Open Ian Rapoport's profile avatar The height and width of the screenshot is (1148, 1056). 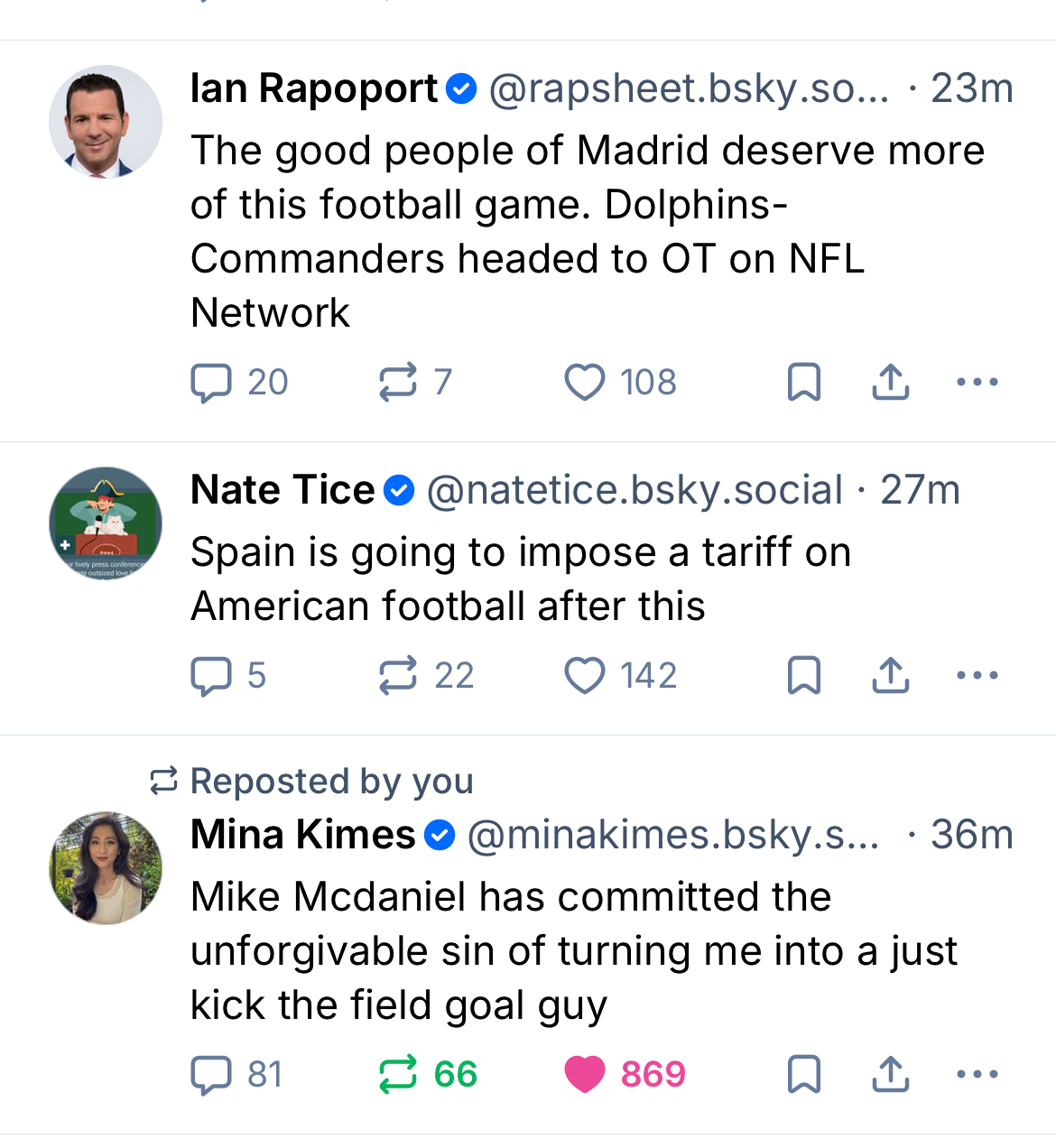[106, 121]
